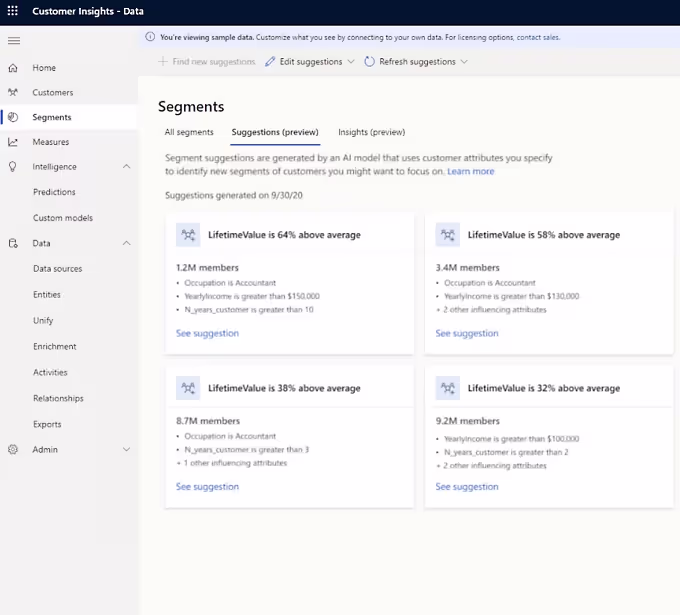Open Data sources in the sidebar
Viewport: 680px width, 615px height.
58,269
